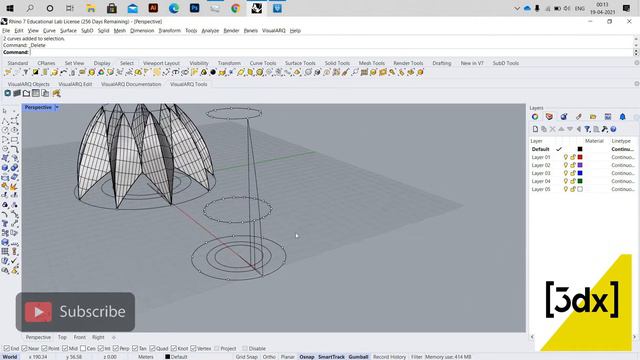The image size is (640, 360).
Task: Launch Photoshop from the taskbar
Action: point(194,8)
